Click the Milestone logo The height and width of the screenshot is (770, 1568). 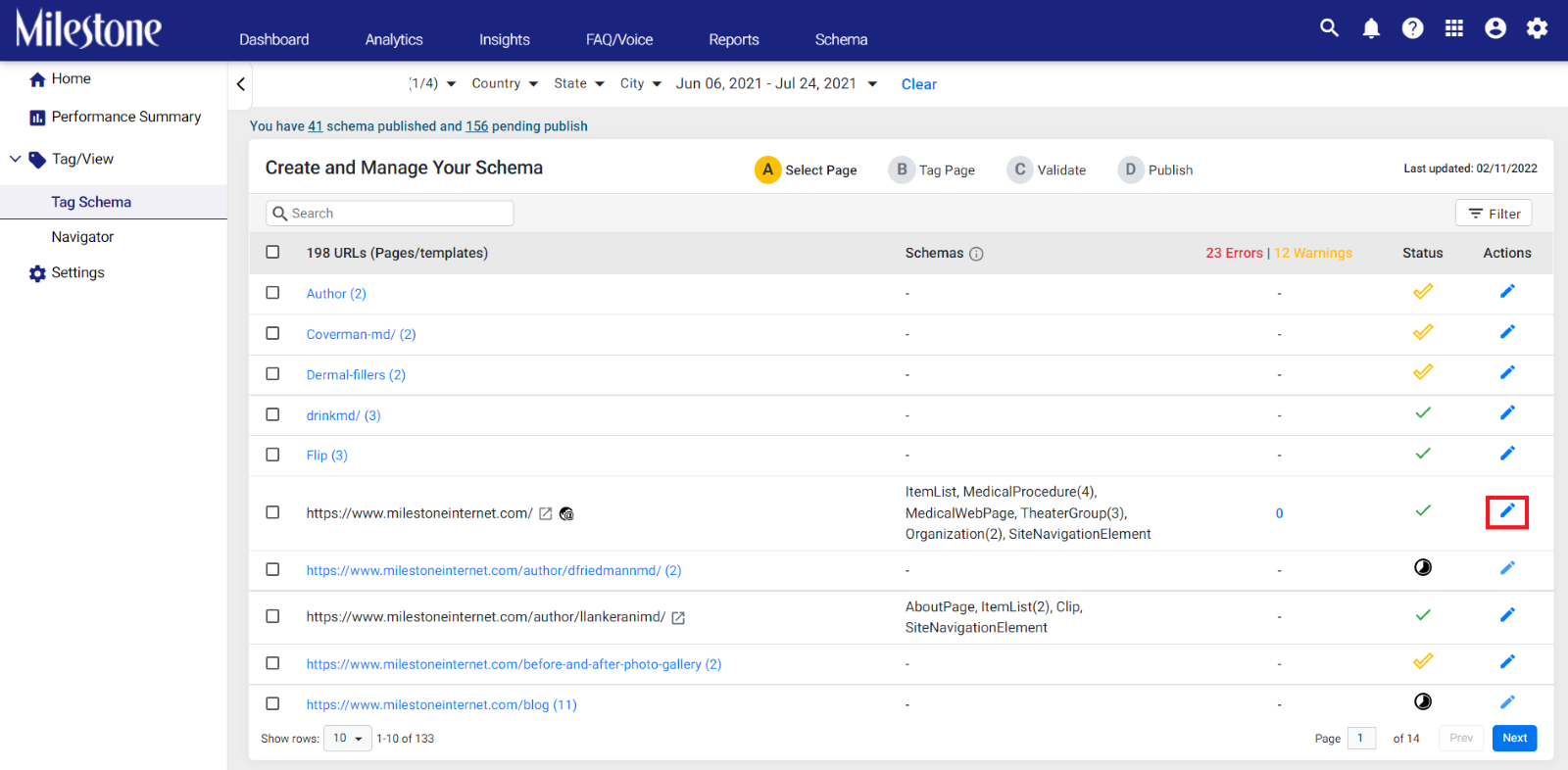point(88,29)
